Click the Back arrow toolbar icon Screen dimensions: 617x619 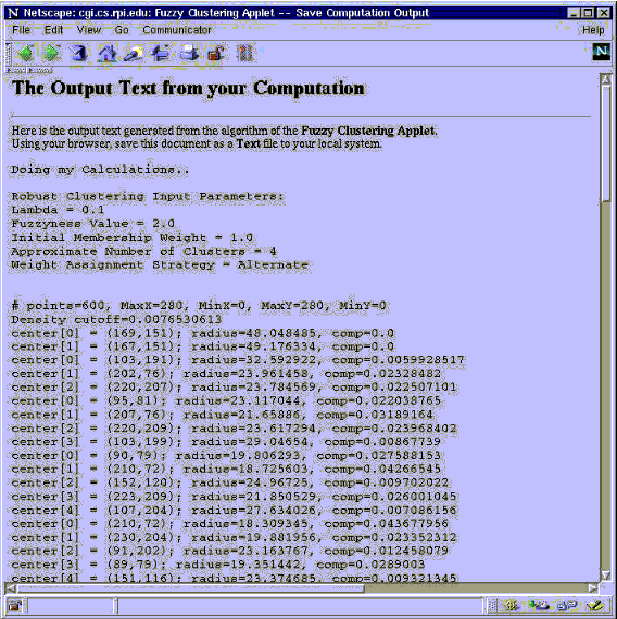click(x=26, y=53)
